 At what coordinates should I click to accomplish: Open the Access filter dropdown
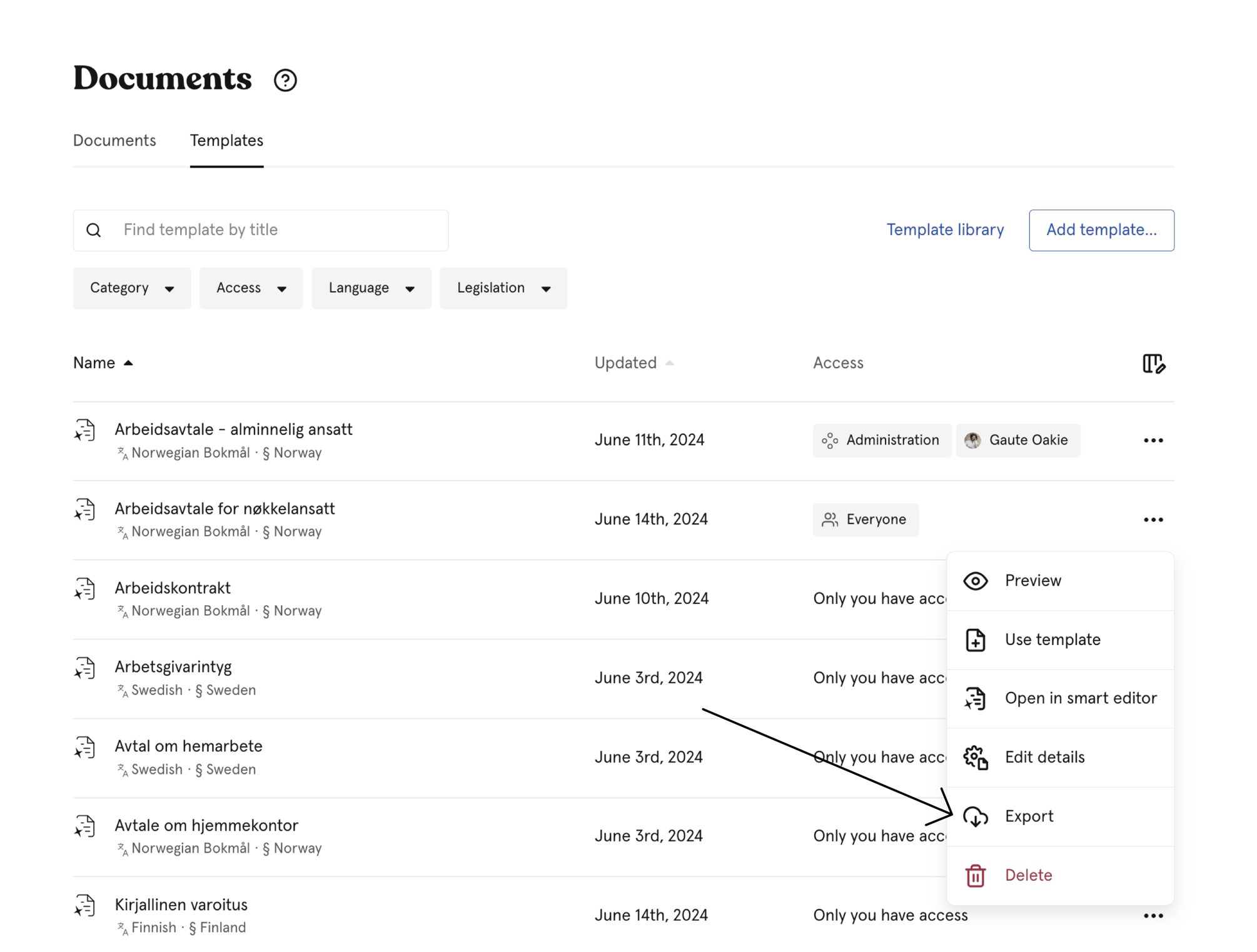tap(251, 288)
